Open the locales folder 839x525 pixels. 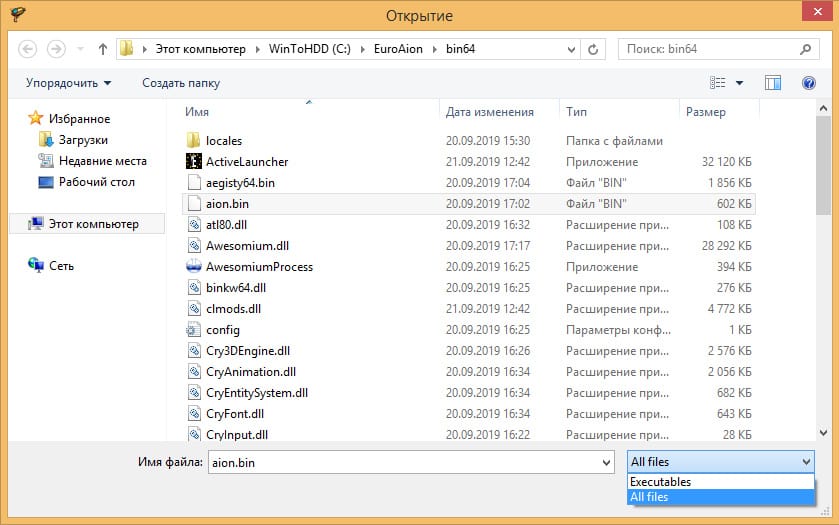coord(223,141)
